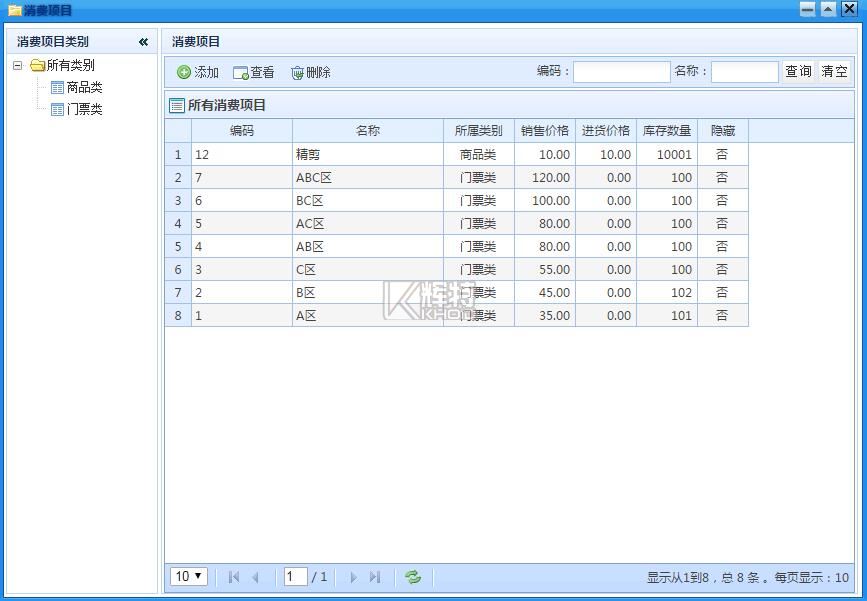
Task: Go to the first page using pager icon
Action: (234, 577)
